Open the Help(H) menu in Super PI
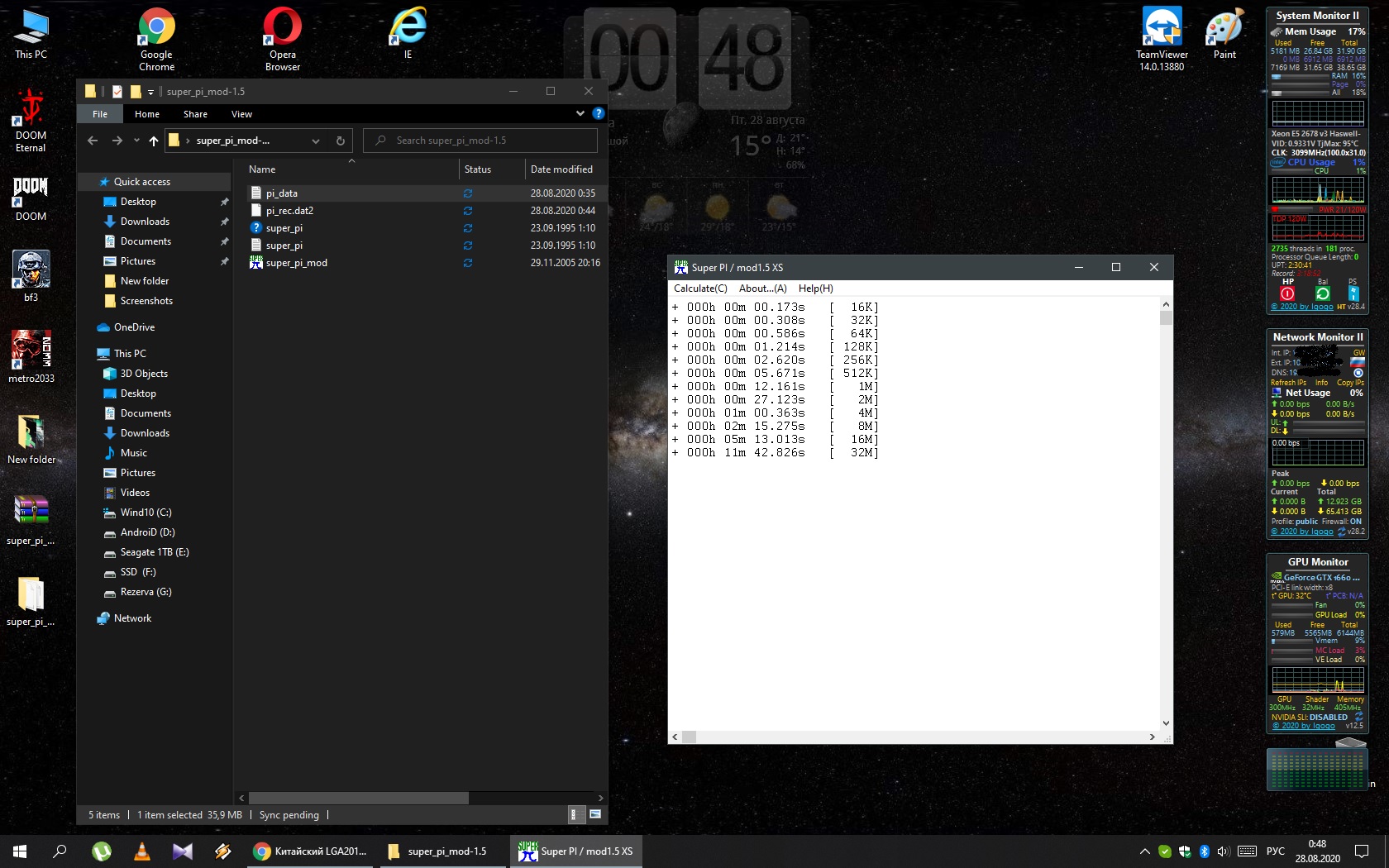Viewport: 1389px width, 868px height. [815, 289]
